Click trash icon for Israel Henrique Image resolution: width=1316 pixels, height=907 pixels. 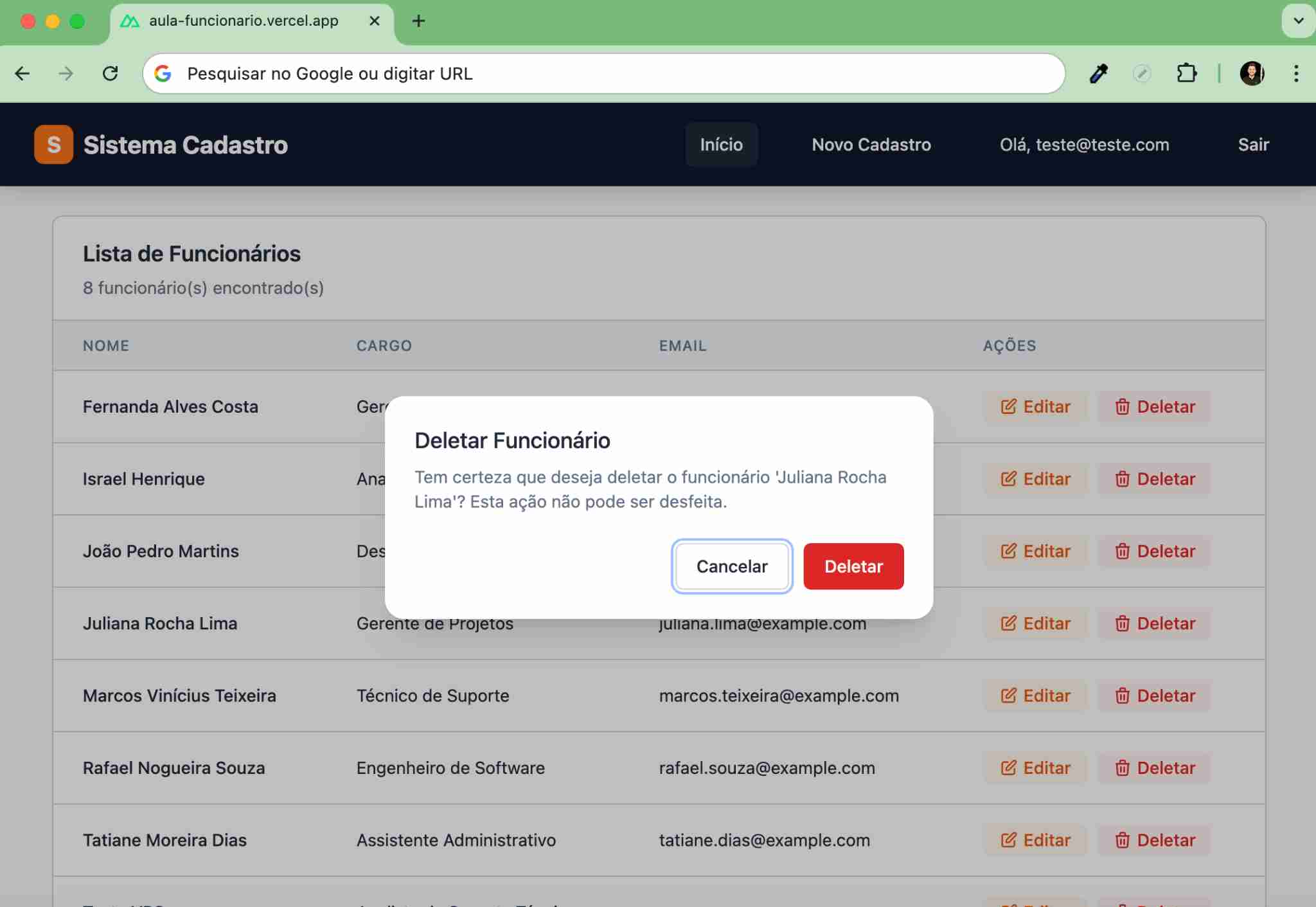click(1122, 480)
